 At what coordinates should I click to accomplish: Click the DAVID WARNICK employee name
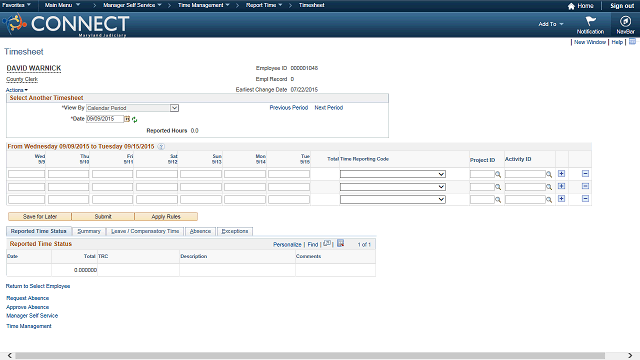point(33,68)
